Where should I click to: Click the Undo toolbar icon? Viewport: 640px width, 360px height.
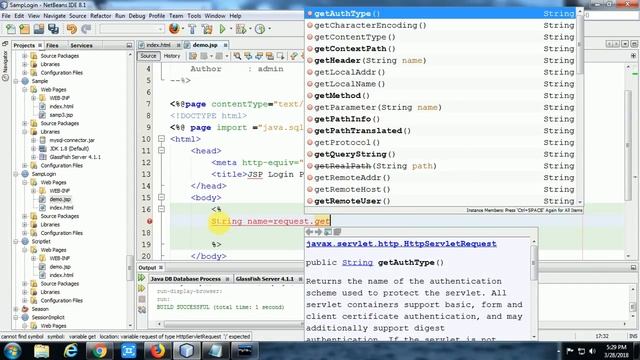click(x=72, y=29)
